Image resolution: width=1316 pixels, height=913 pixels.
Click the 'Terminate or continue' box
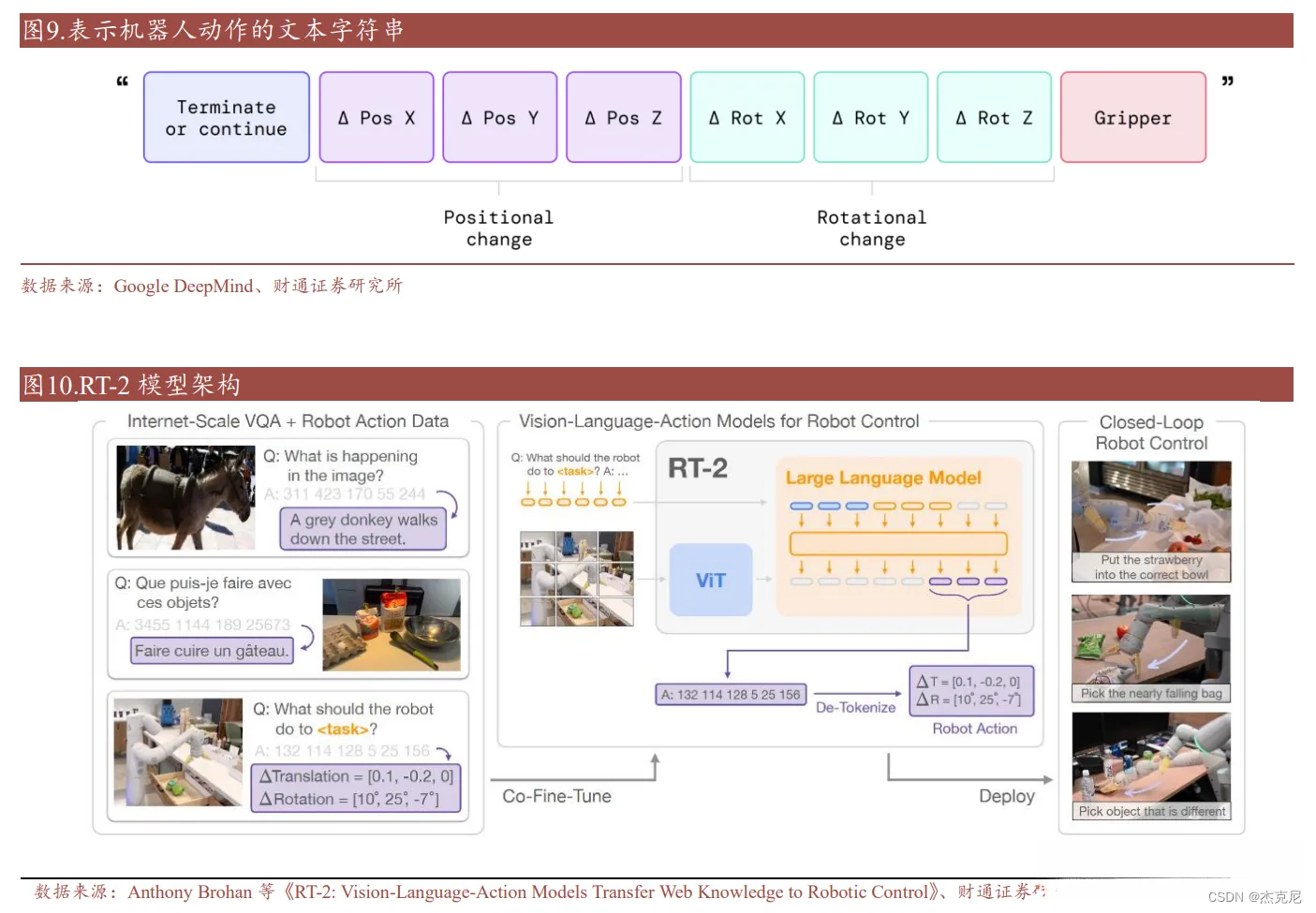click(x=227, y=117)
